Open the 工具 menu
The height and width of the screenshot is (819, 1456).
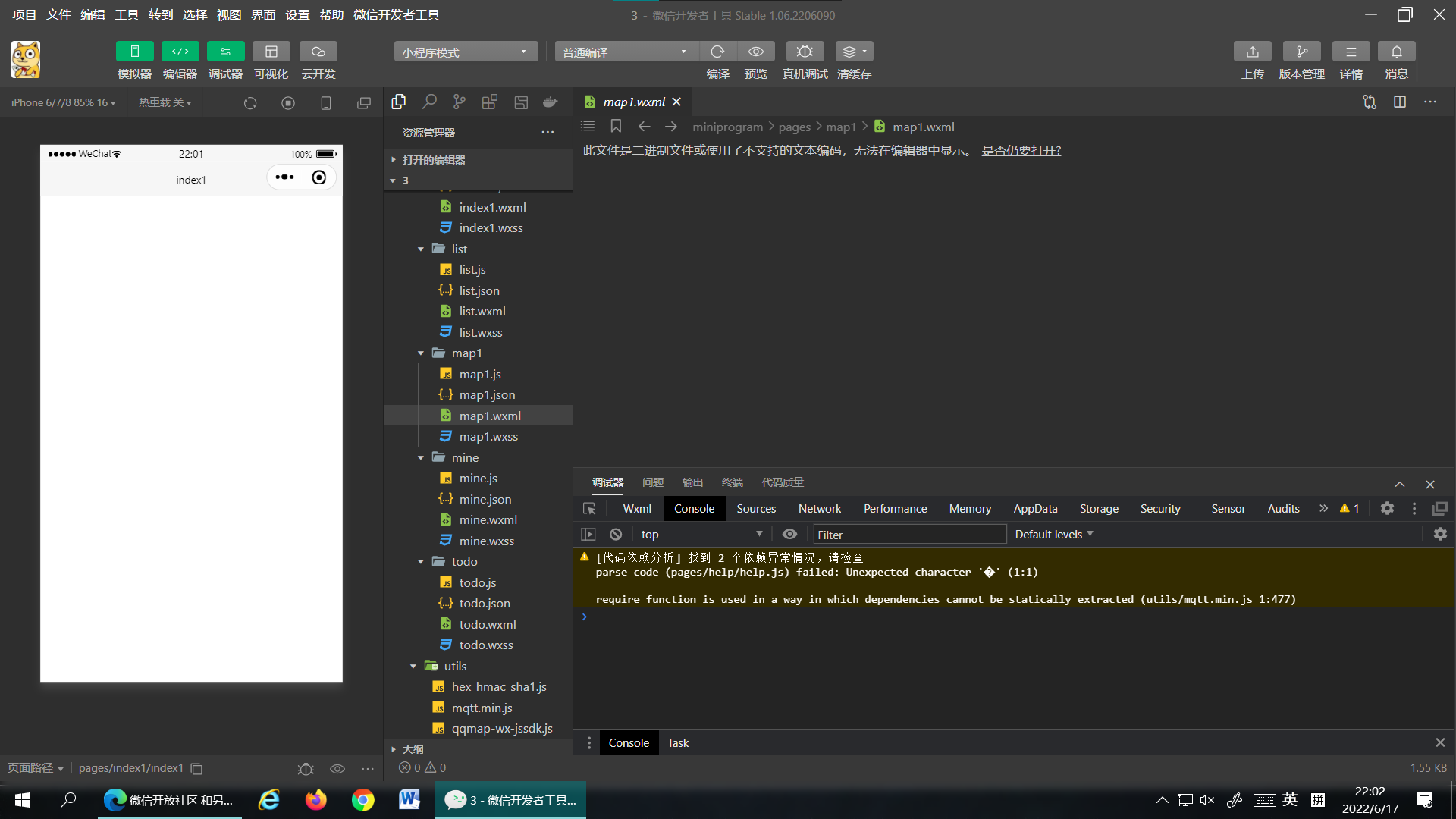pos(126,14)
